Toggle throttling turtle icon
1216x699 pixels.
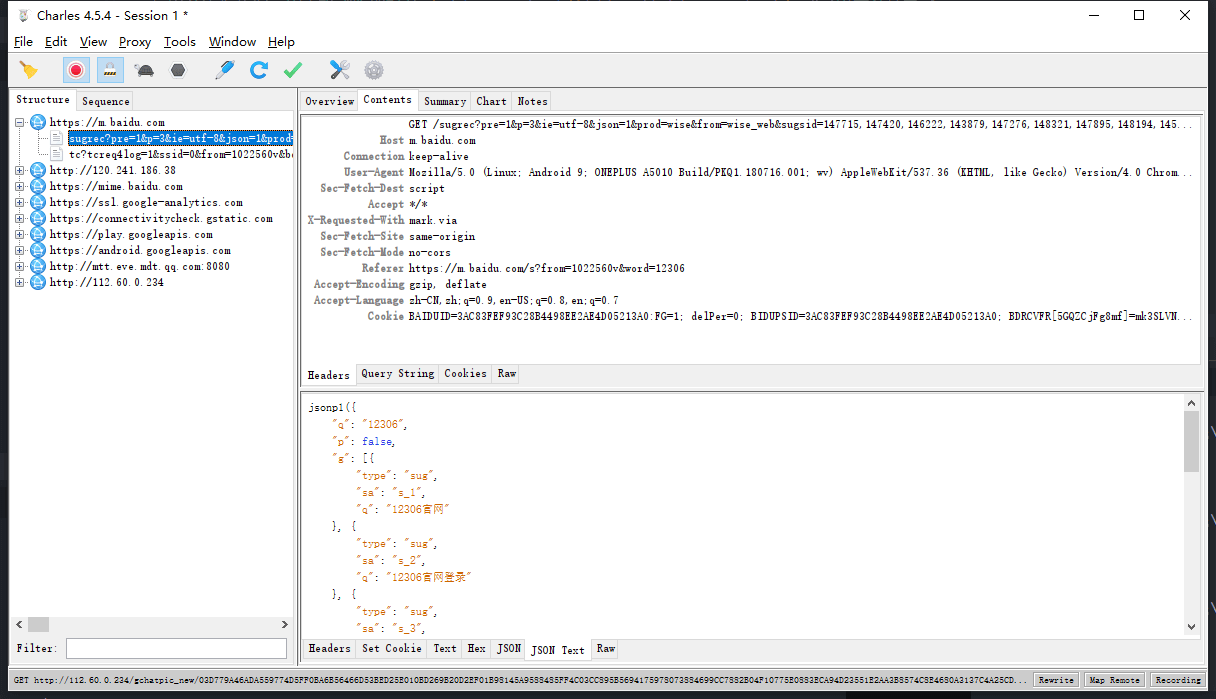pos(145,70)
